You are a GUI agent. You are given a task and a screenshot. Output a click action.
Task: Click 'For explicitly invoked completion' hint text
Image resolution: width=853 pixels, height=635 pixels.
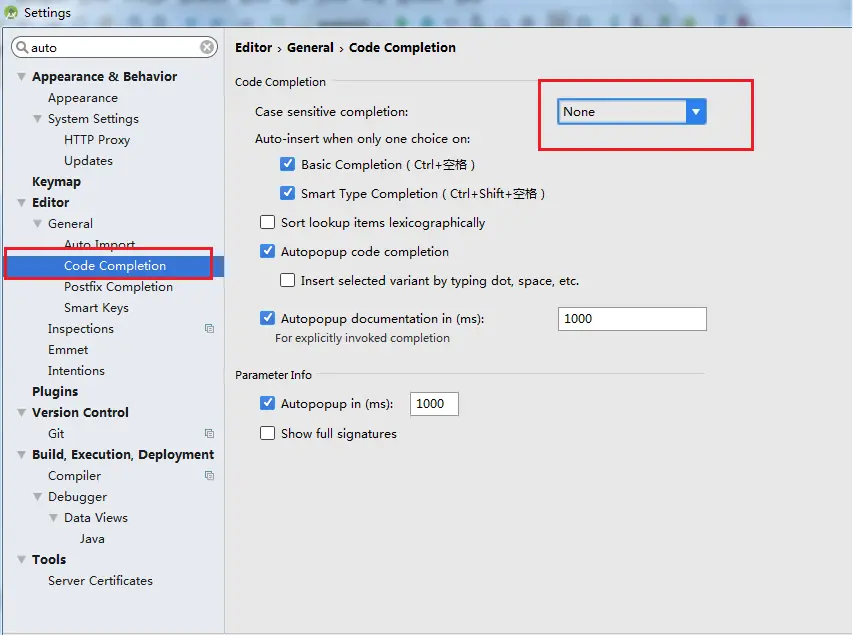coord(362,338)
